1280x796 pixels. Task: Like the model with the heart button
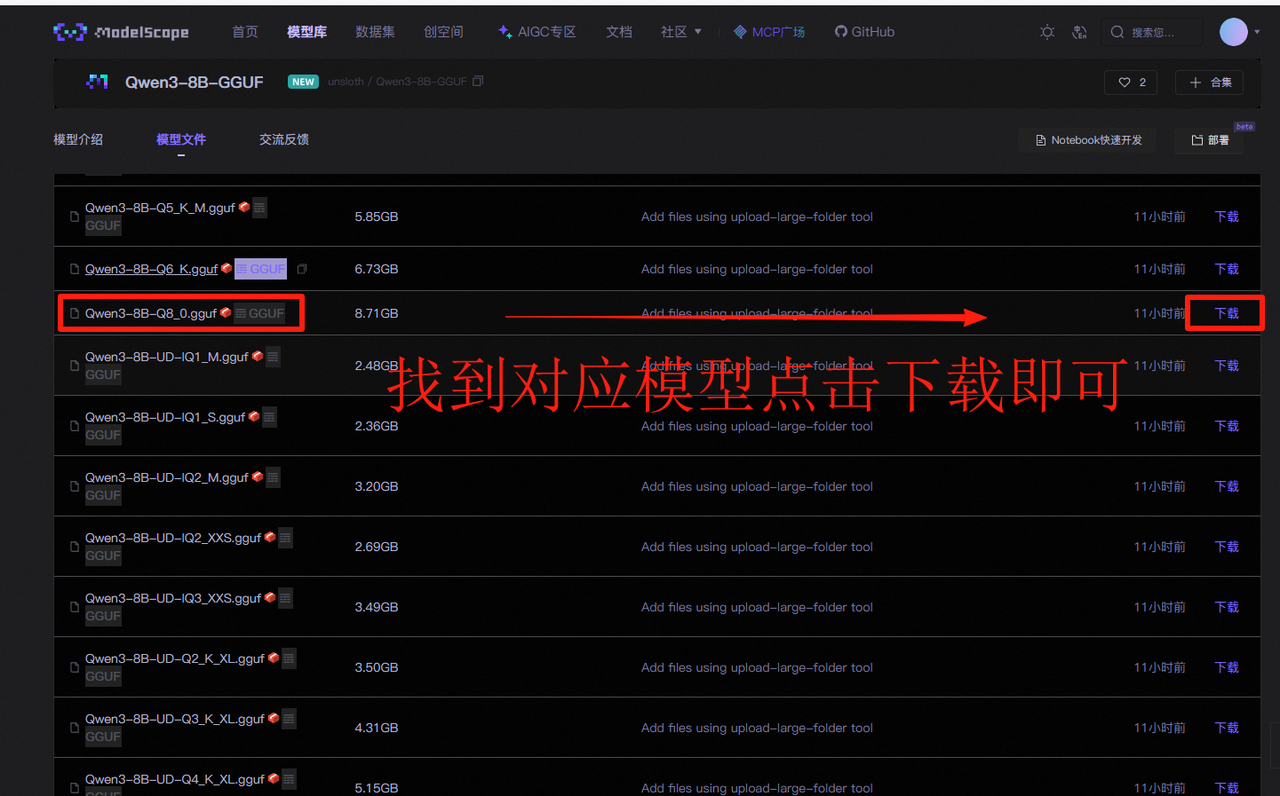1131,82
